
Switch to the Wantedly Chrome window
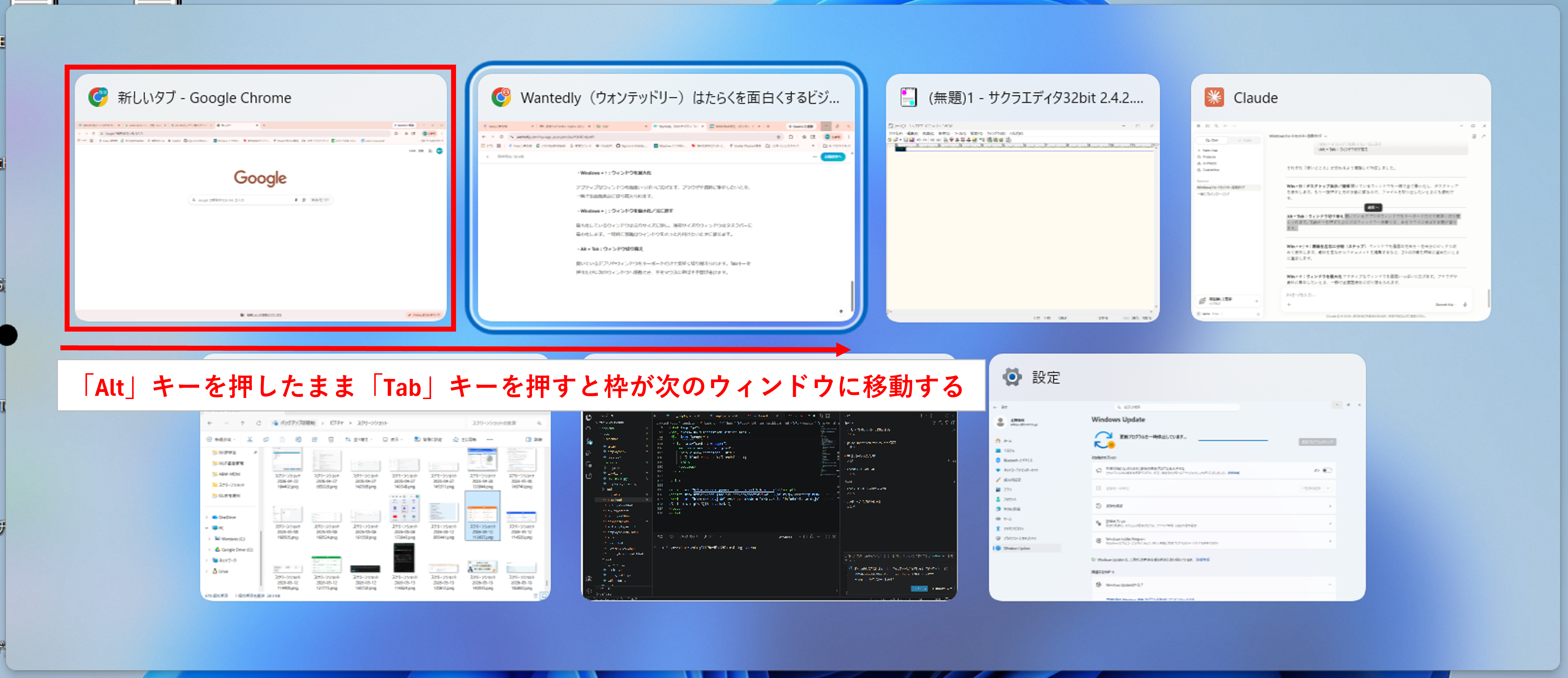tap(666, 198)
